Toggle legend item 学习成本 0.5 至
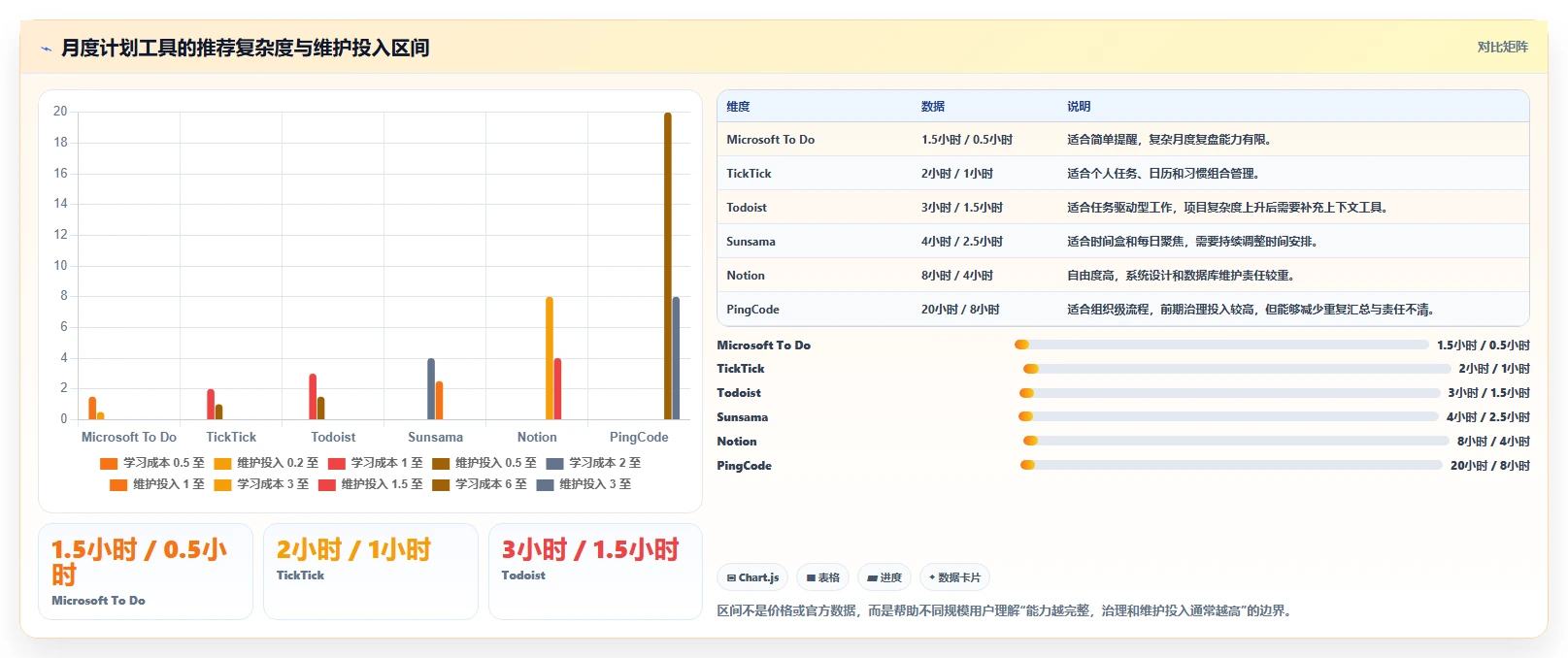Viewport: 1568px width, 658px height. [x=152, y=463]
